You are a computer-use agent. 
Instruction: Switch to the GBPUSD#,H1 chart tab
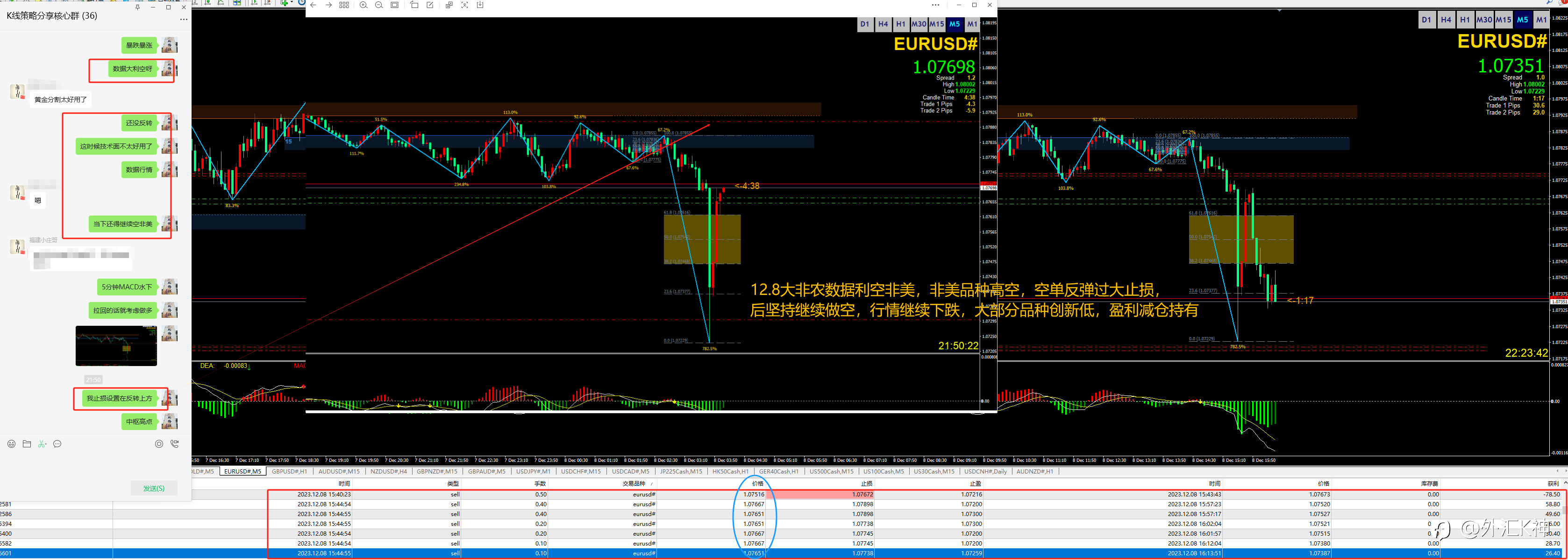tap(289, 472)
